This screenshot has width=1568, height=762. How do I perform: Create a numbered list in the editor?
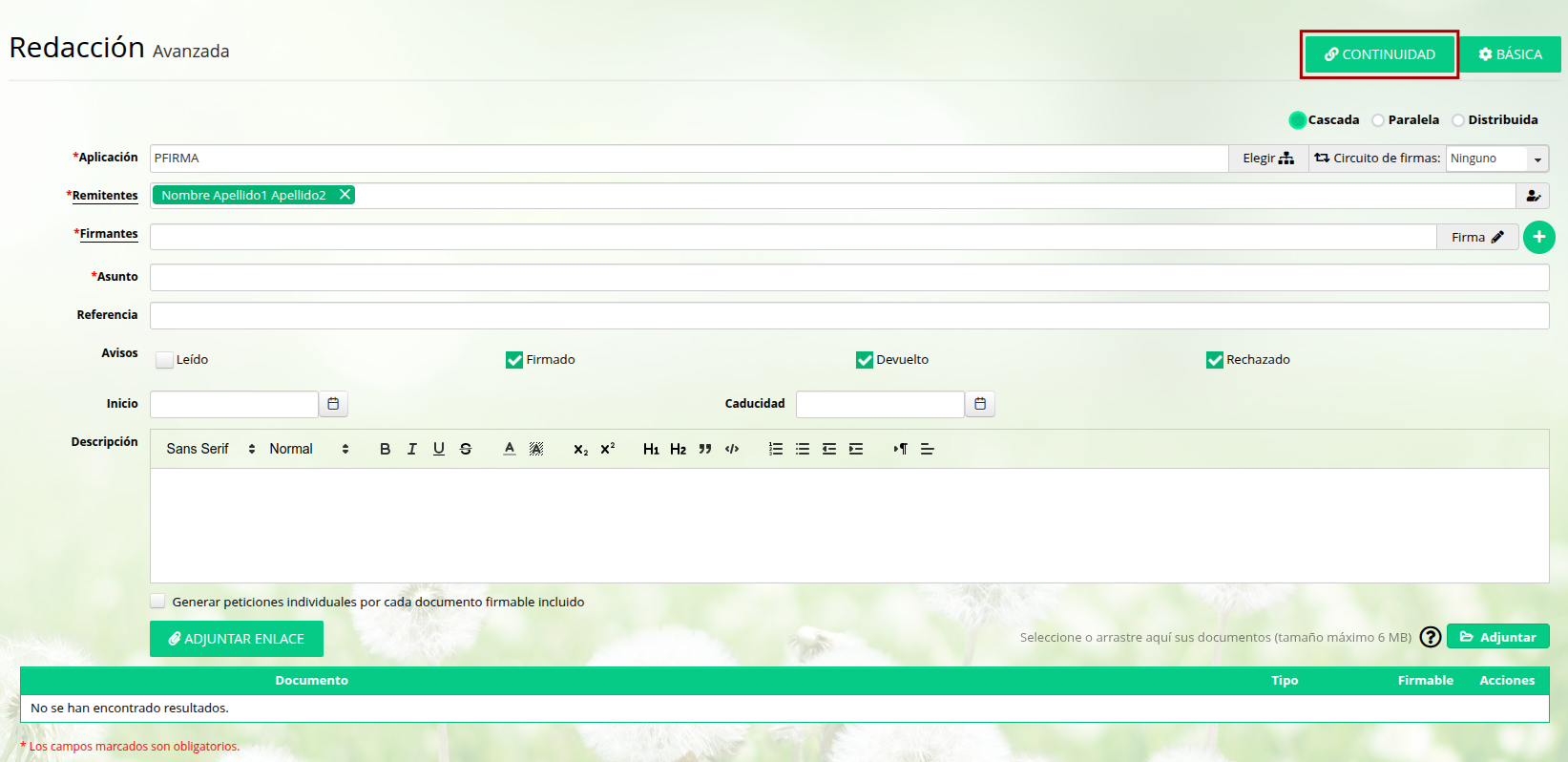tap(776, 449)
